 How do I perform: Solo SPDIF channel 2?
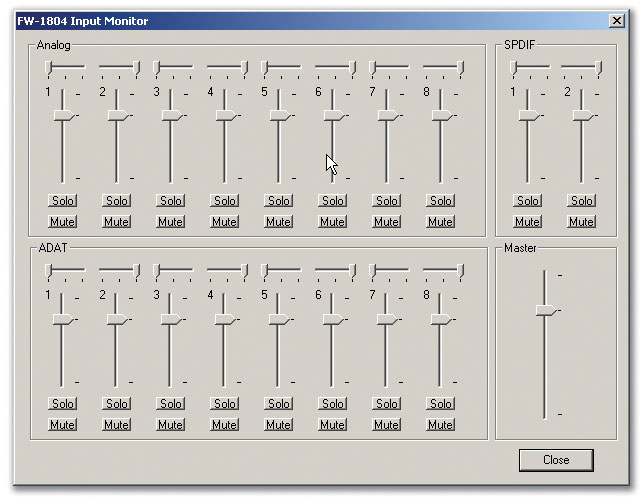pos(582,201)
